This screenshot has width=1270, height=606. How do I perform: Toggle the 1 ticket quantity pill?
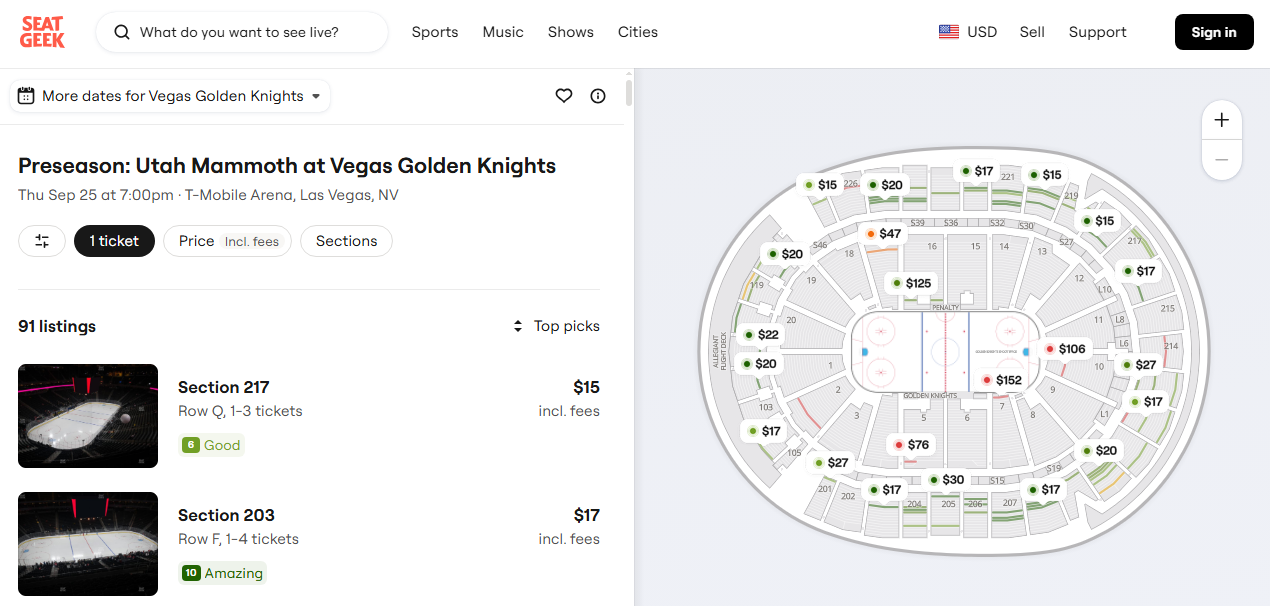point(114,241)
